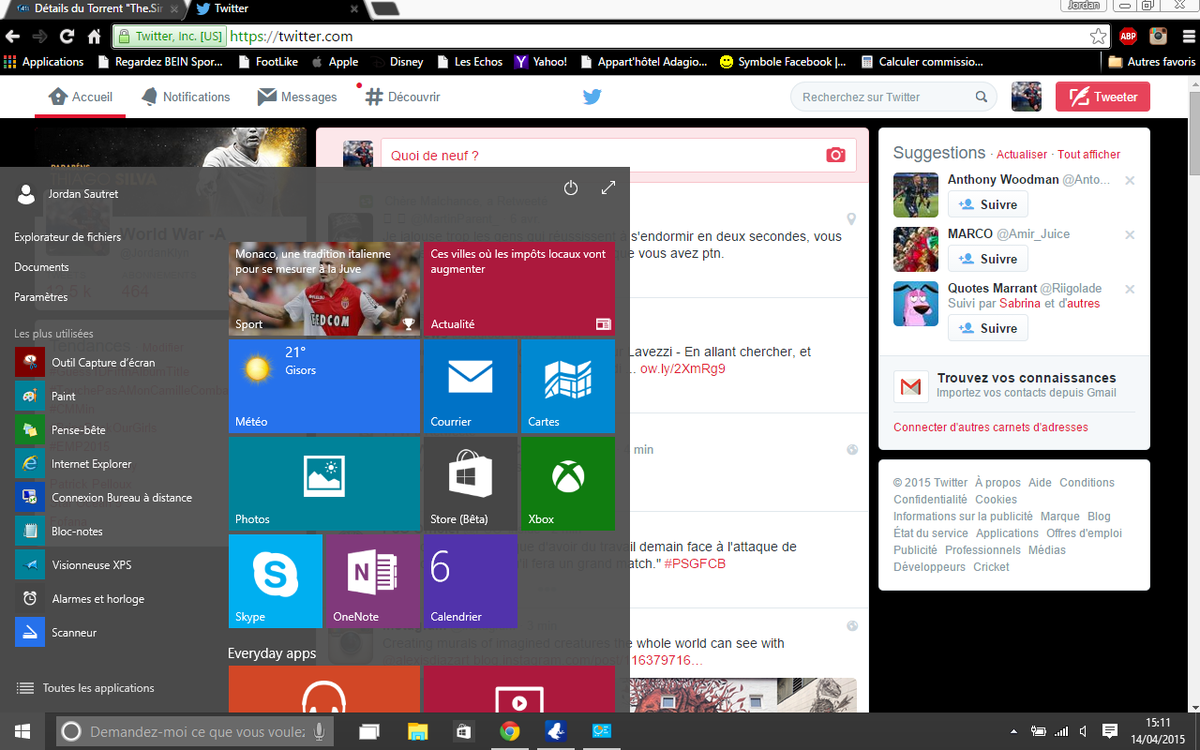Screen dimensions: 1200x750
Task: Open File Explorer from the taskbar
Action: click(x=417, y=731)
